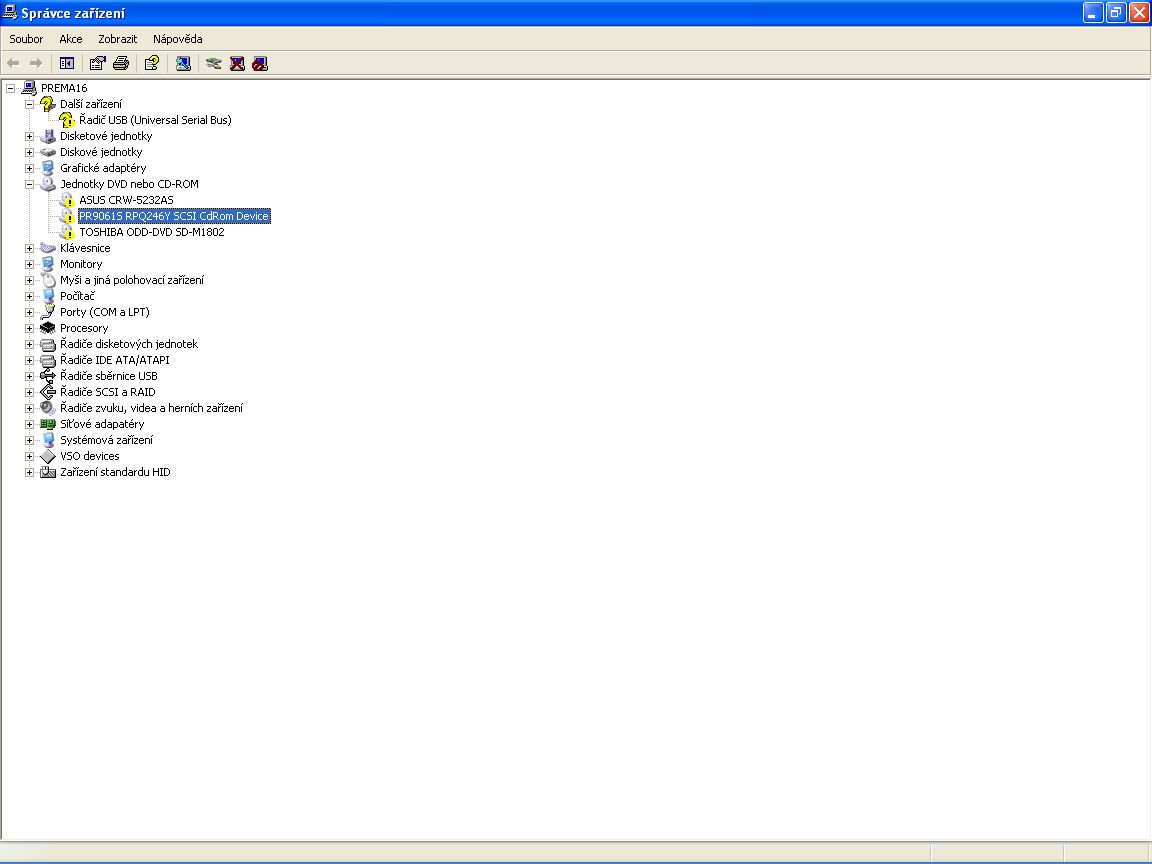Click the show/hide console tree toolbar icon
Viewport: 1152px width, 864px height.
[x=67, y=64]
